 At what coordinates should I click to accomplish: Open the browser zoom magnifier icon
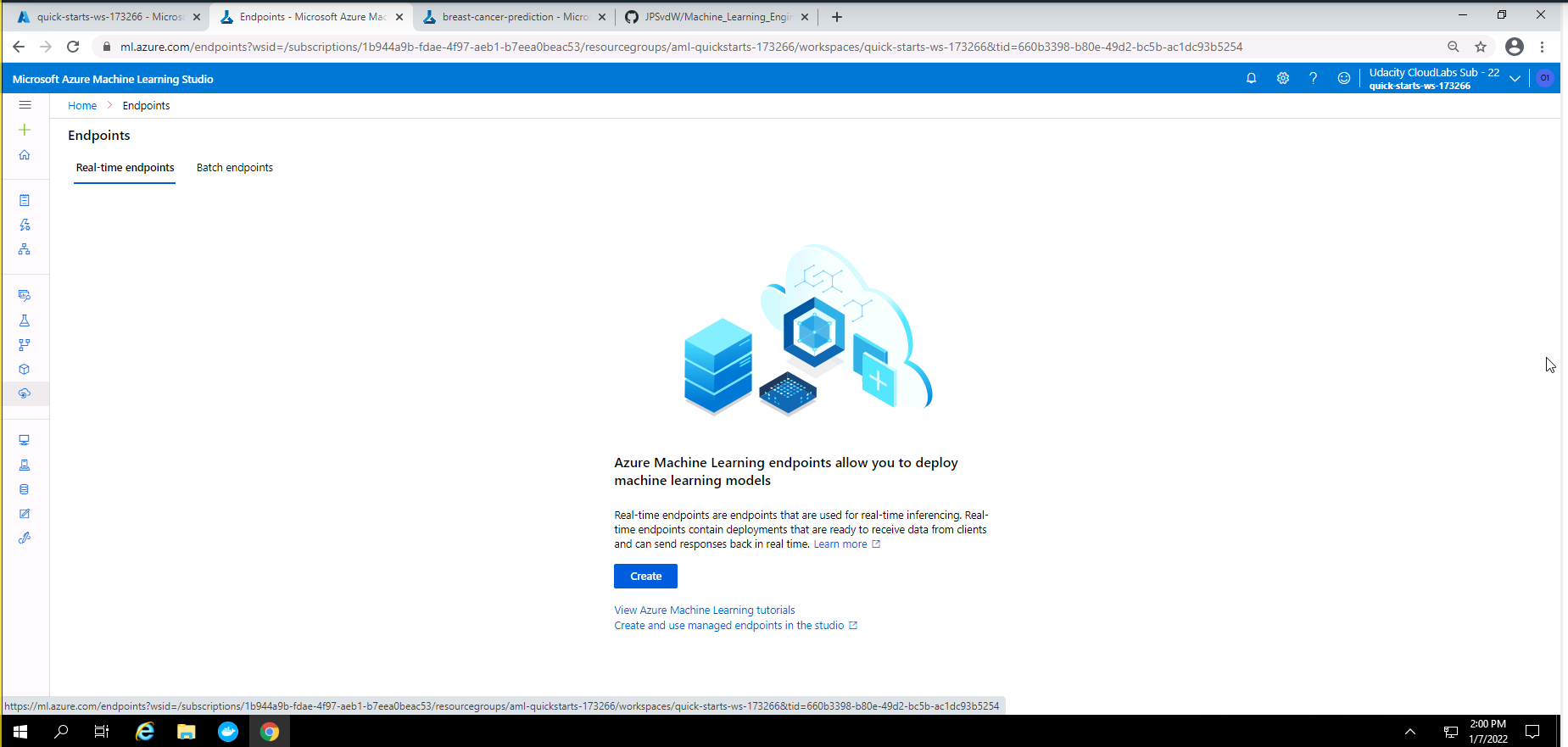point(1454,47)
